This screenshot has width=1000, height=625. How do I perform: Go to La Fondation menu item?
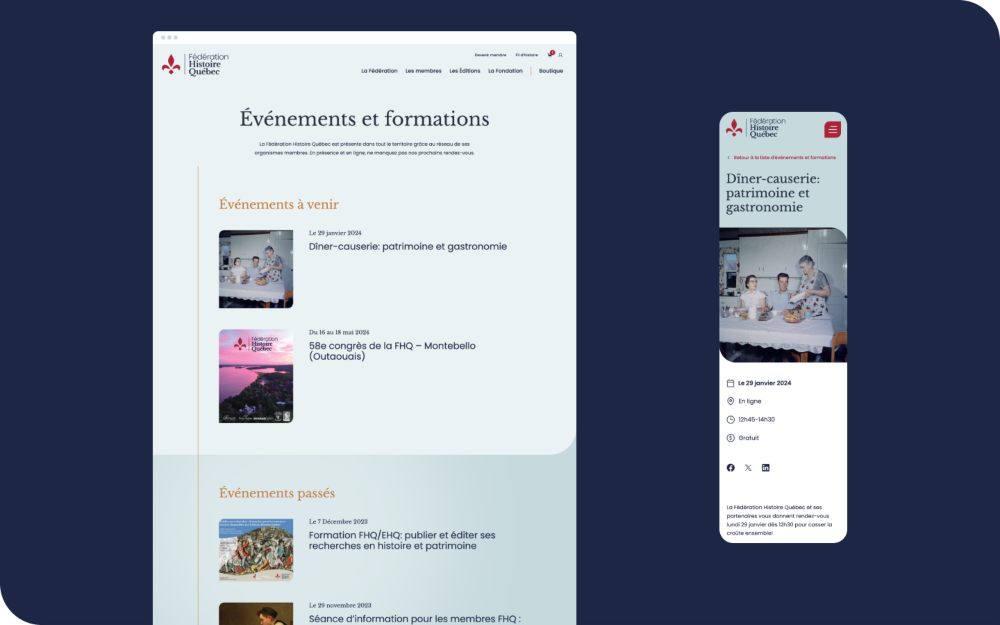click(x=505, y=71)
